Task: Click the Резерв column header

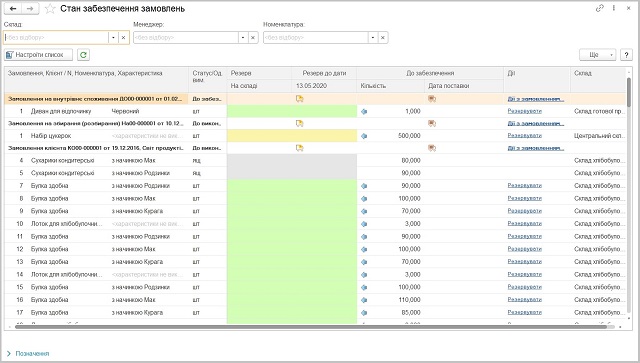Action: 259,73
